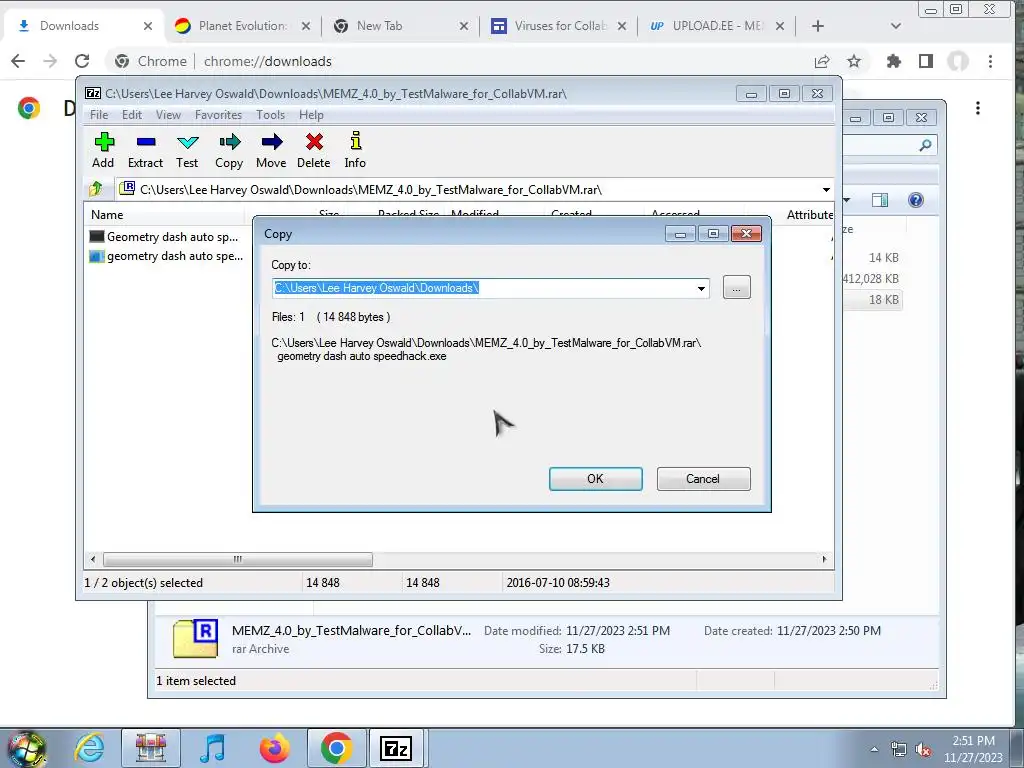
Task: Click the horizontal scrollbar thumb in file list
Action: tap(238, 559)
